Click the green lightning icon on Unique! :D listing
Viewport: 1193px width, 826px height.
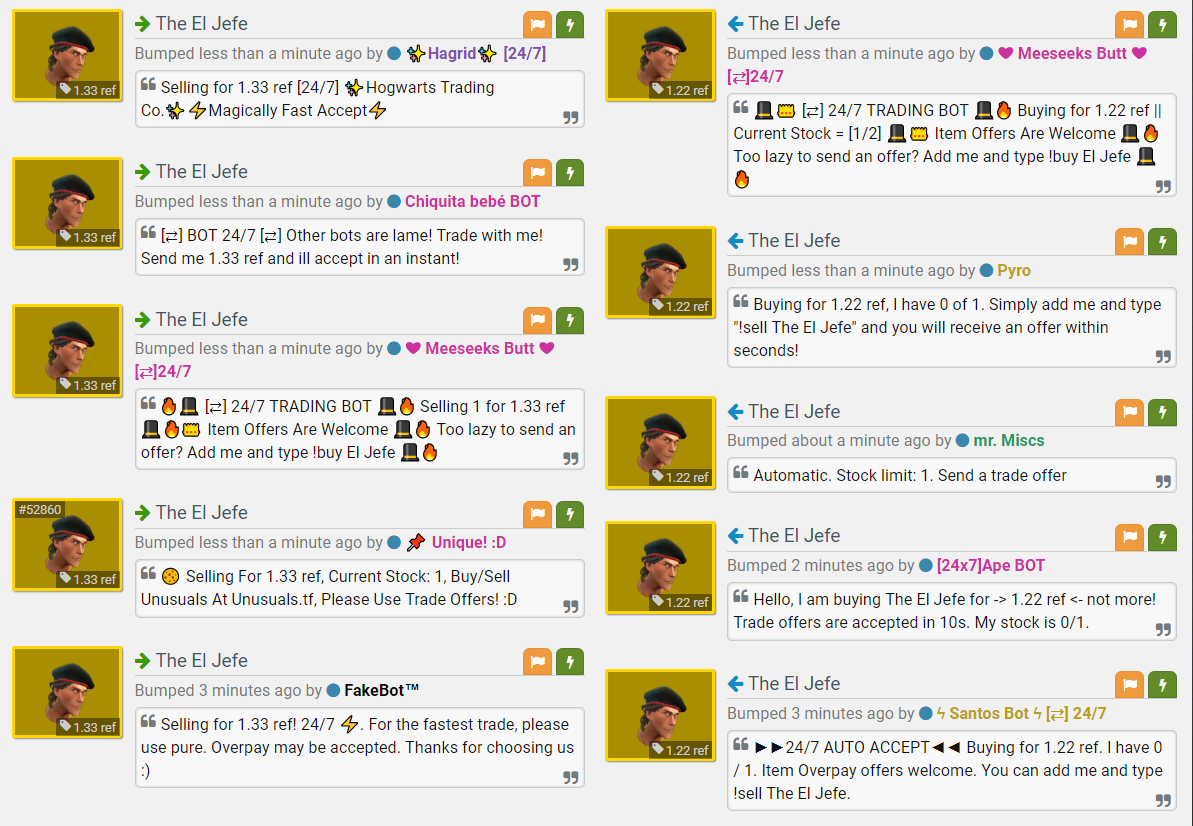click(570, 514)
